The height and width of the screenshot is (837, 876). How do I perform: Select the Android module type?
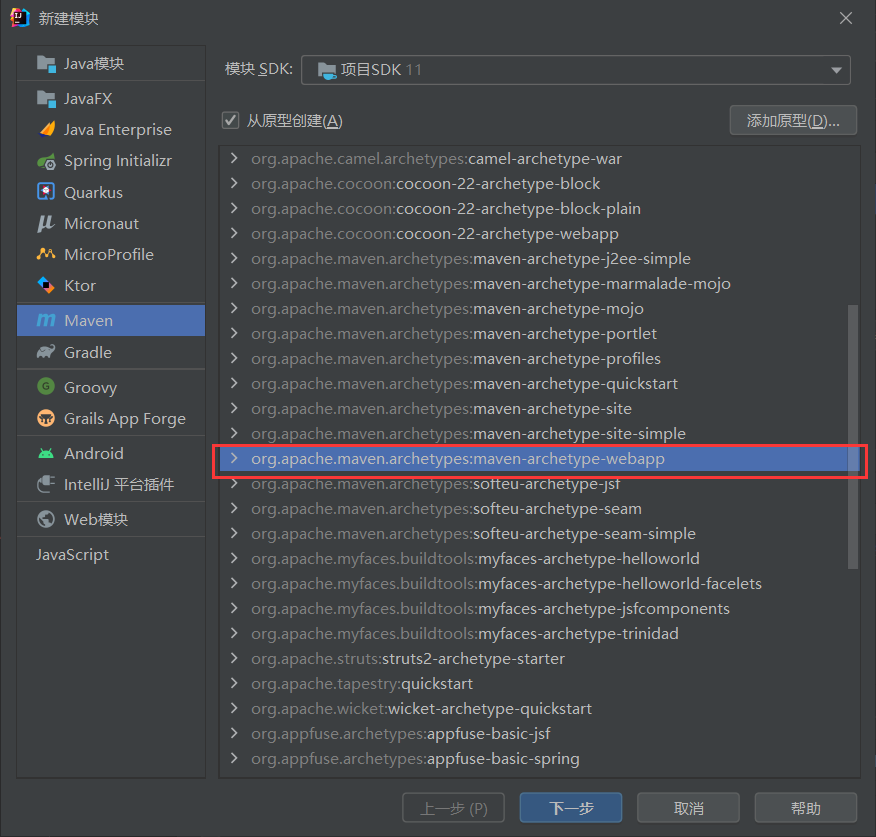click(111, 453)
